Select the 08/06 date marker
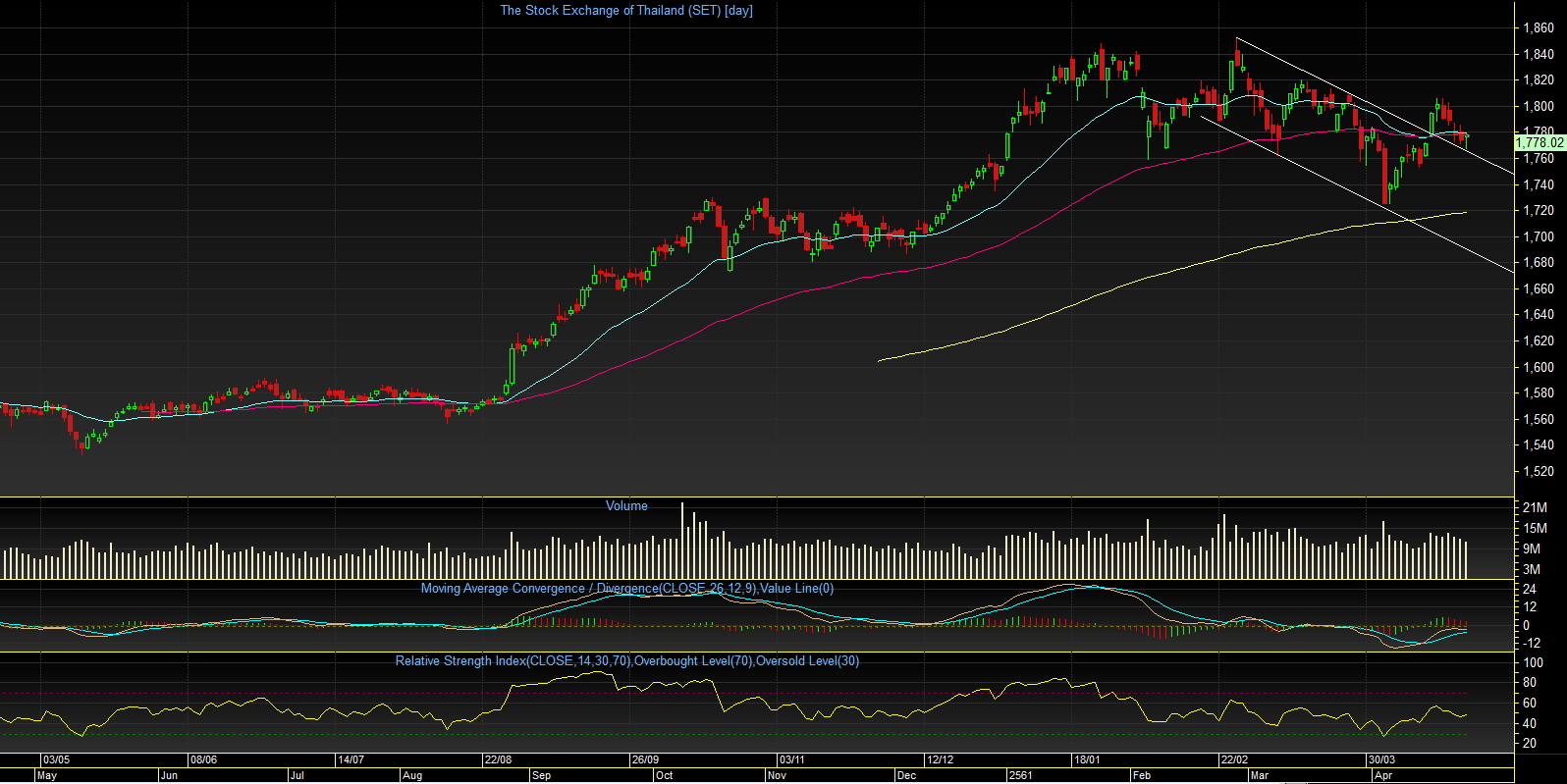 click(203, 760)
